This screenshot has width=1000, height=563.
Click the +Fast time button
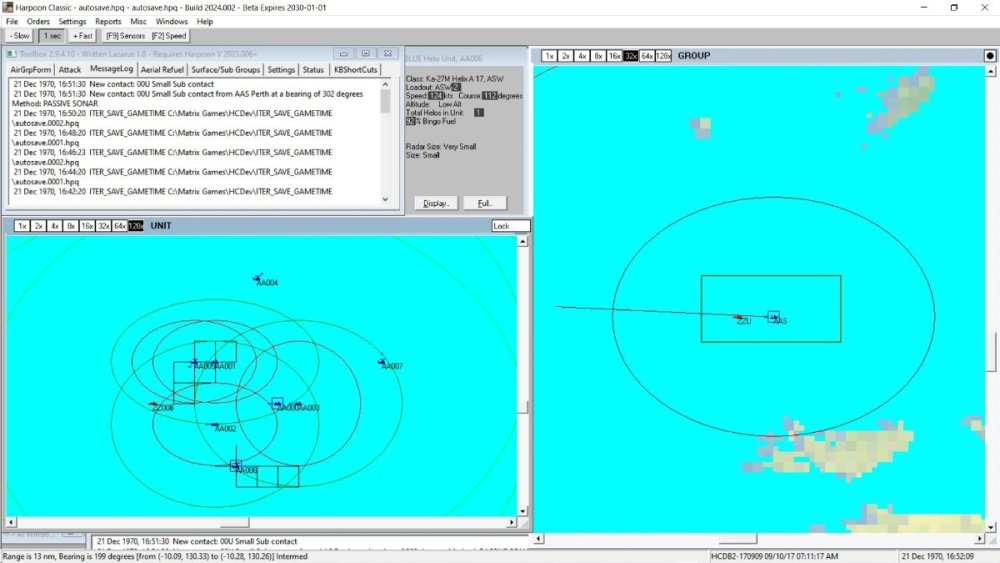[82, 36]
